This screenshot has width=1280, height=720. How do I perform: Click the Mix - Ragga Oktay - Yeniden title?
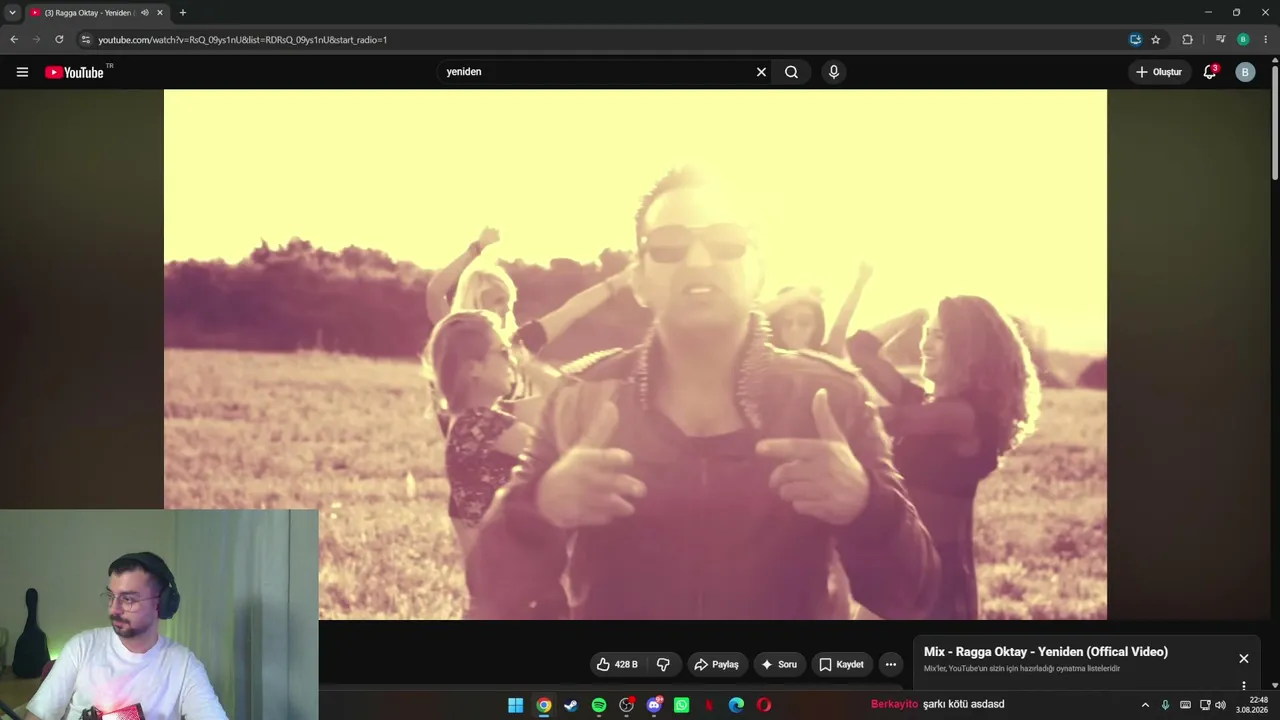[x=1046, y=652]
